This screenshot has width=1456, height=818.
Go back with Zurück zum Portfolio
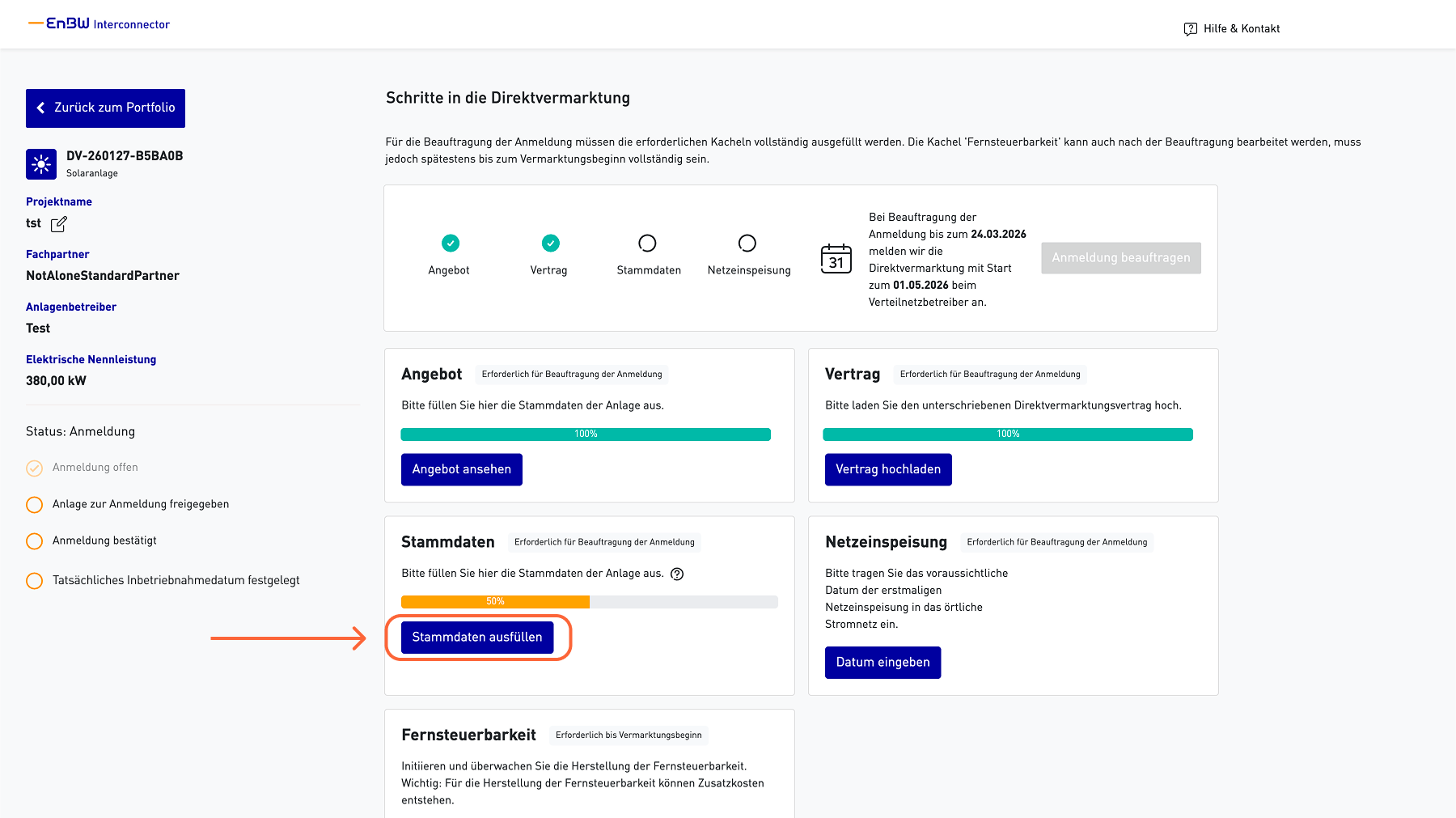tap(105, 108)
